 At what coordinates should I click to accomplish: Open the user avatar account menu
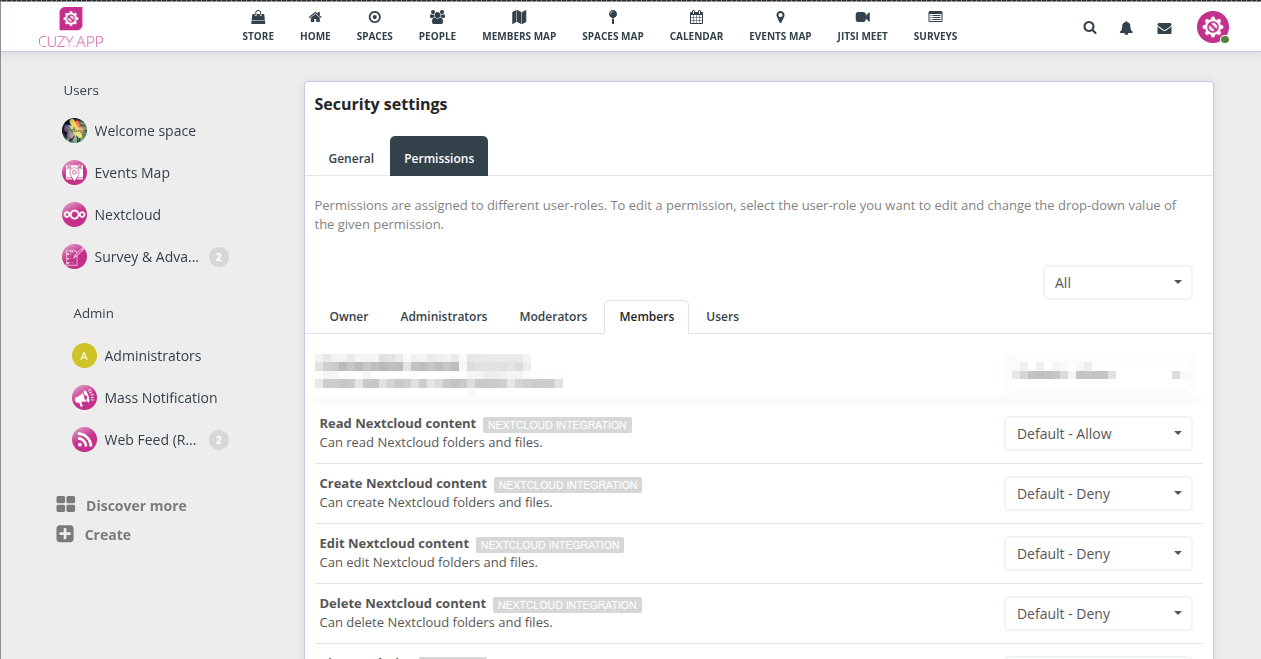tap(1212, 27)
